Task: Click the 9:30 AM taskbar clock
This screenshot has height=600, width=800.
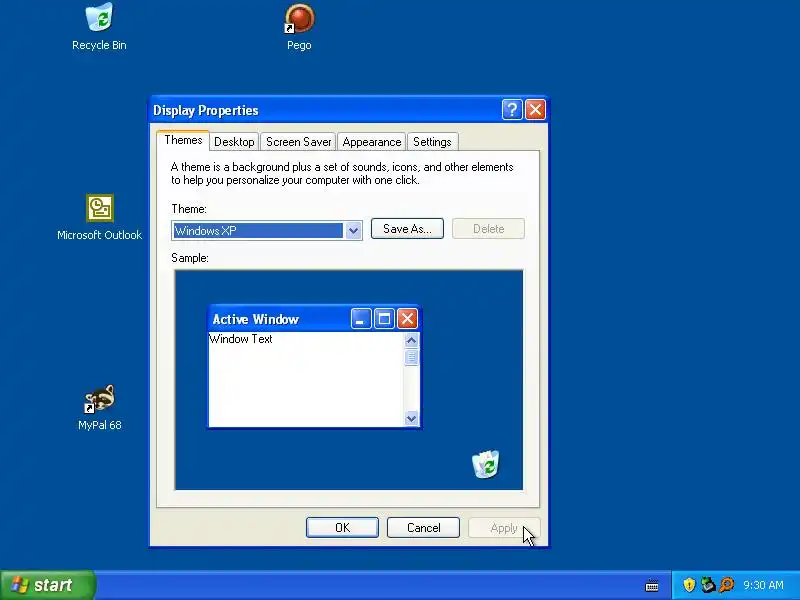Action: pyautogui.click(x=763, y=585)
